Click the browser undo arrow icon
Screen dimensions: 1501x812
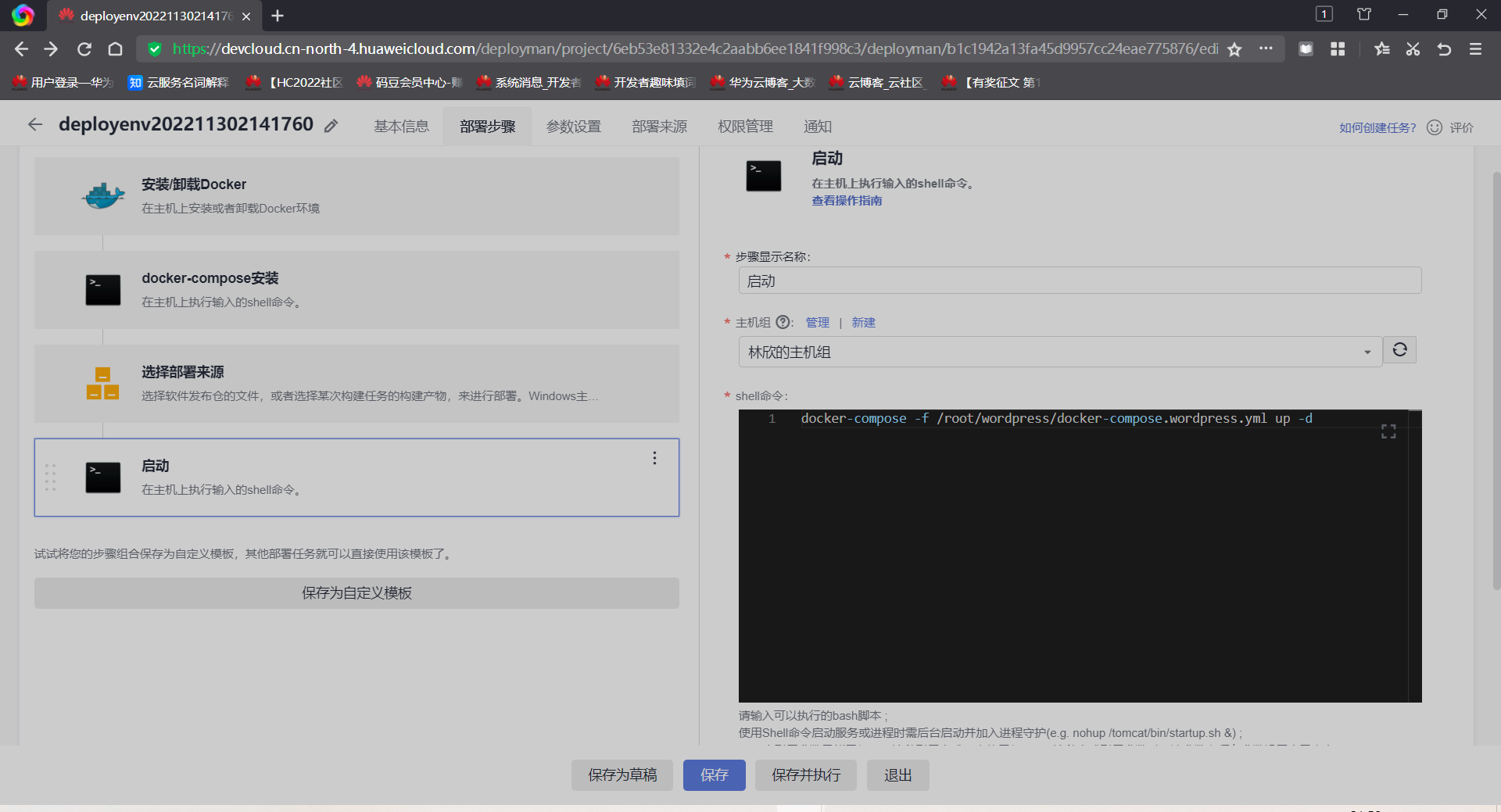1444,49
